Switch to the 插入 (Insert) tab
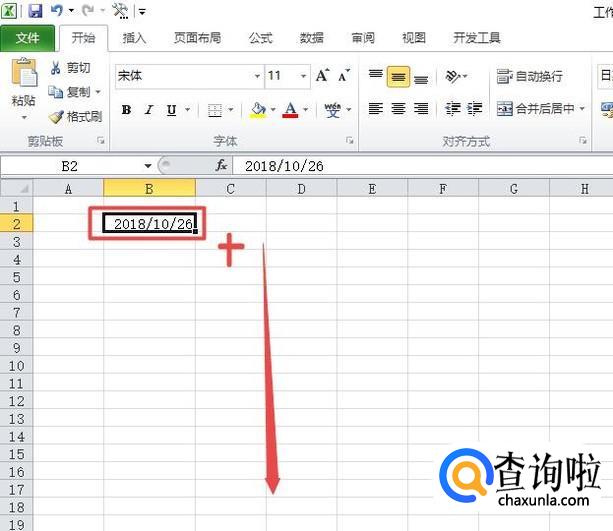 [134, 38]
